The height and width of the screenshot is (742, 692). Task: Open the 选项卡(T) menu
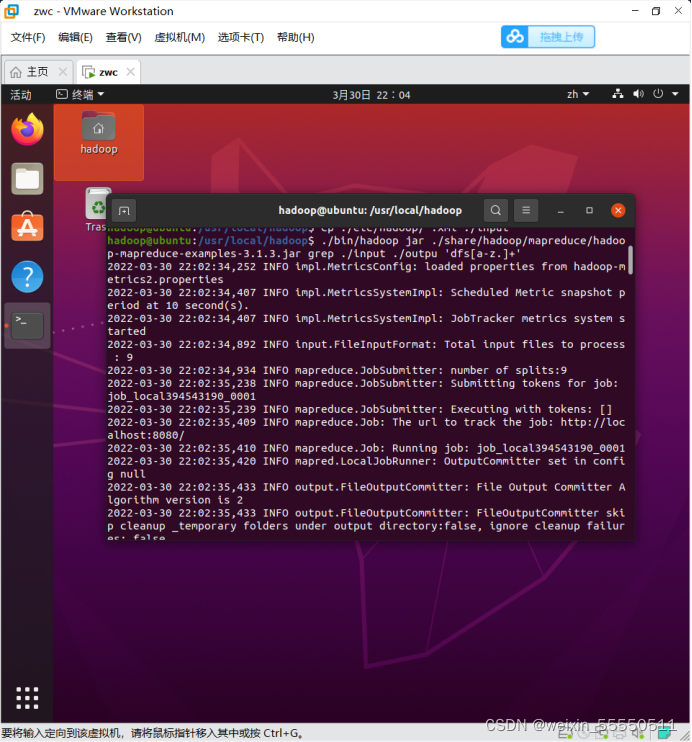[x=241, y=37]
